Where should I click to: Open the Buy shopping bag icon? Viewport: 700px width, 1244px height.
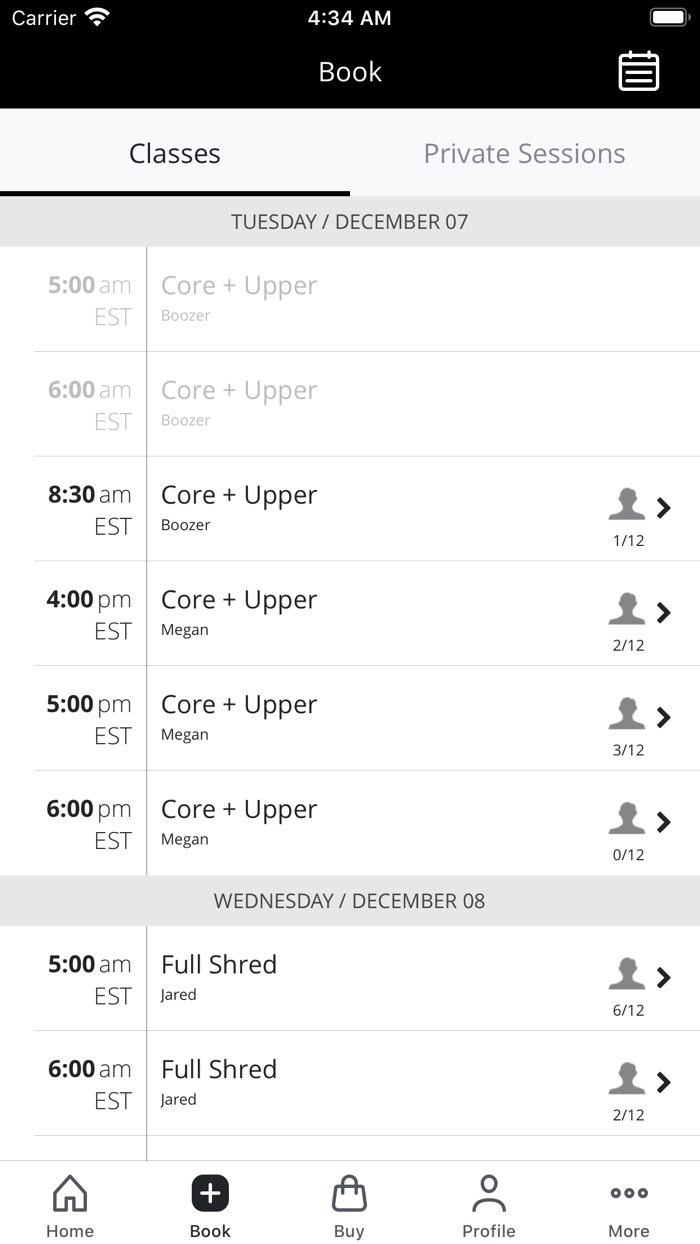(x=349, y=1193)
